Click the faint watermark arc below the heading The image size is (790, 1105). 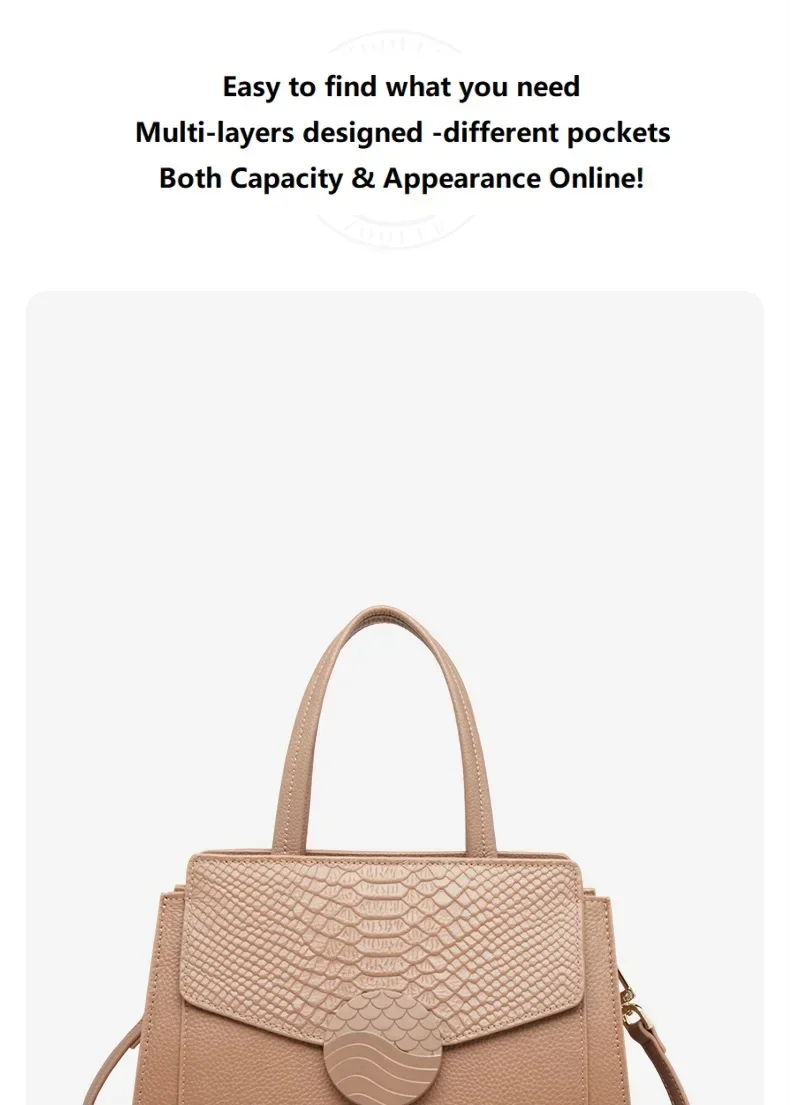click(395, 230)
